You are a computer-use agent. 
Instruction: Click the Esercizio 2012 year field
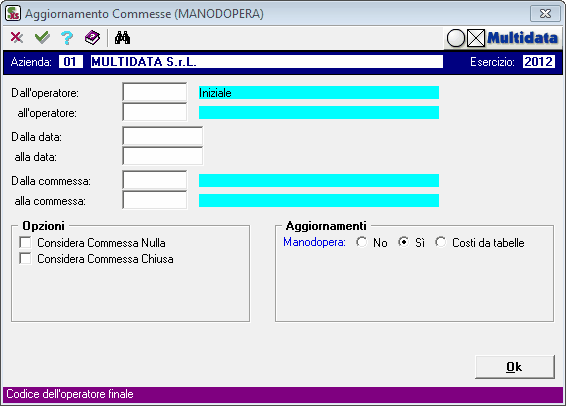539,62
